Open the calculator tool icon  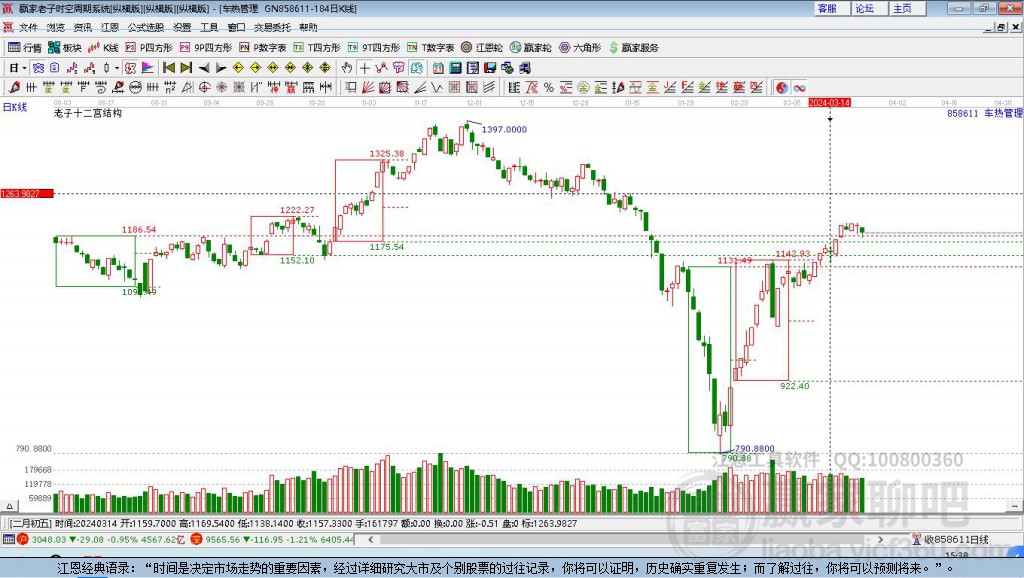pyautogui.click(x=455, y=68)
